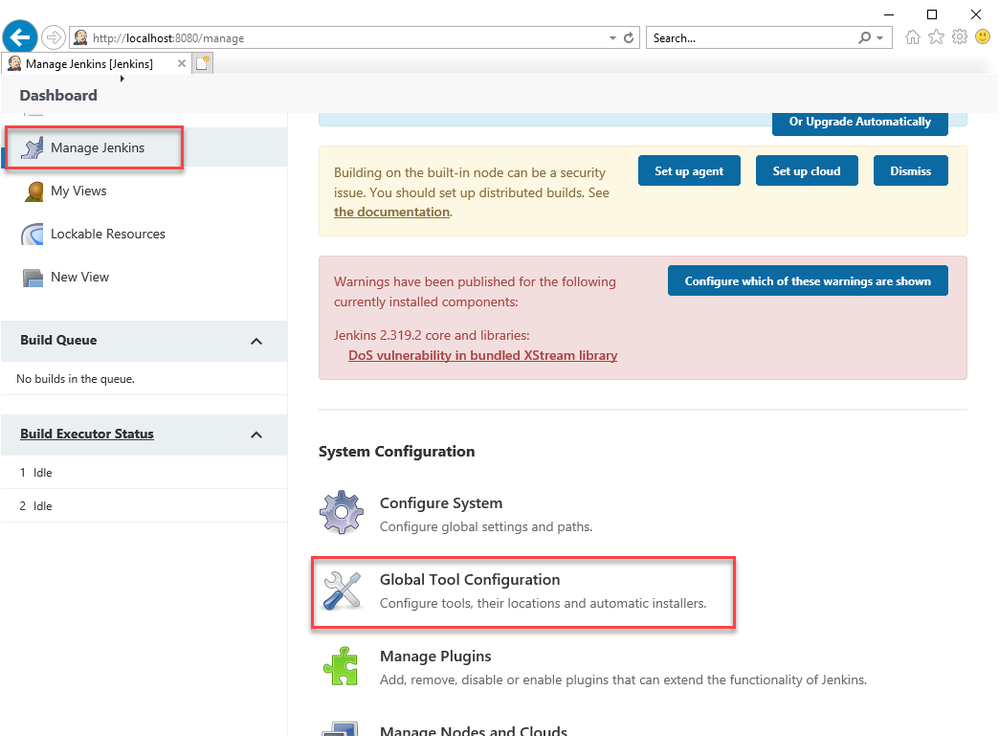Click Or Upgrade Automatically button
999x737 pixels.
(859, 122)
